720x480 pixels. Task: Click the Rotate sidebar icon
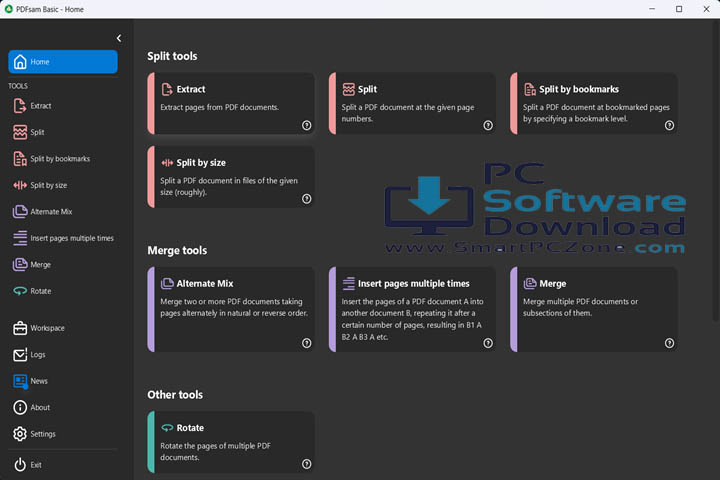(20, 291)
